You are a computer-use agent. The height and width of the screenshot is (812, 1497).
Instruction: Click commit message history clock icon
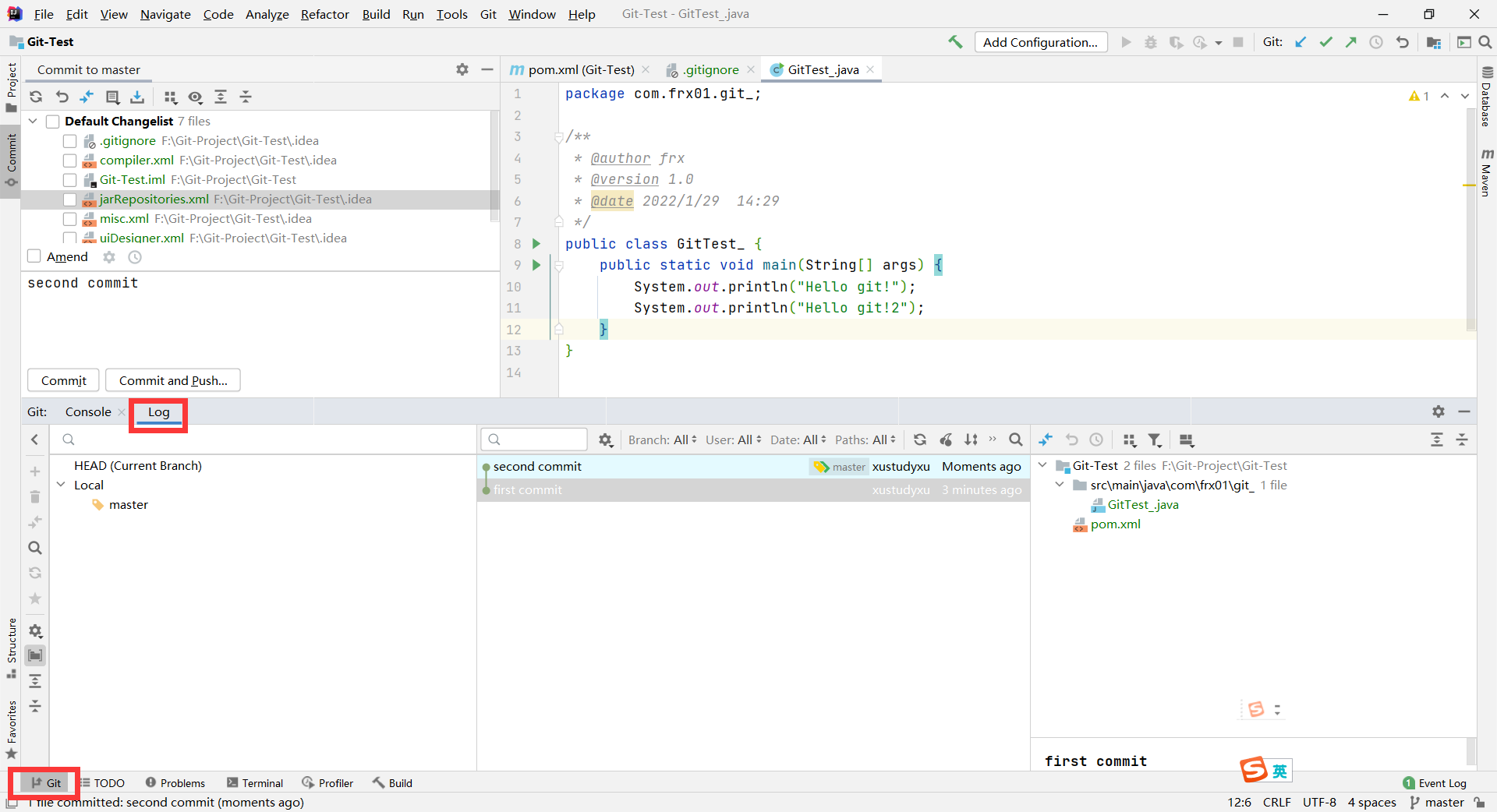[135, 257]
